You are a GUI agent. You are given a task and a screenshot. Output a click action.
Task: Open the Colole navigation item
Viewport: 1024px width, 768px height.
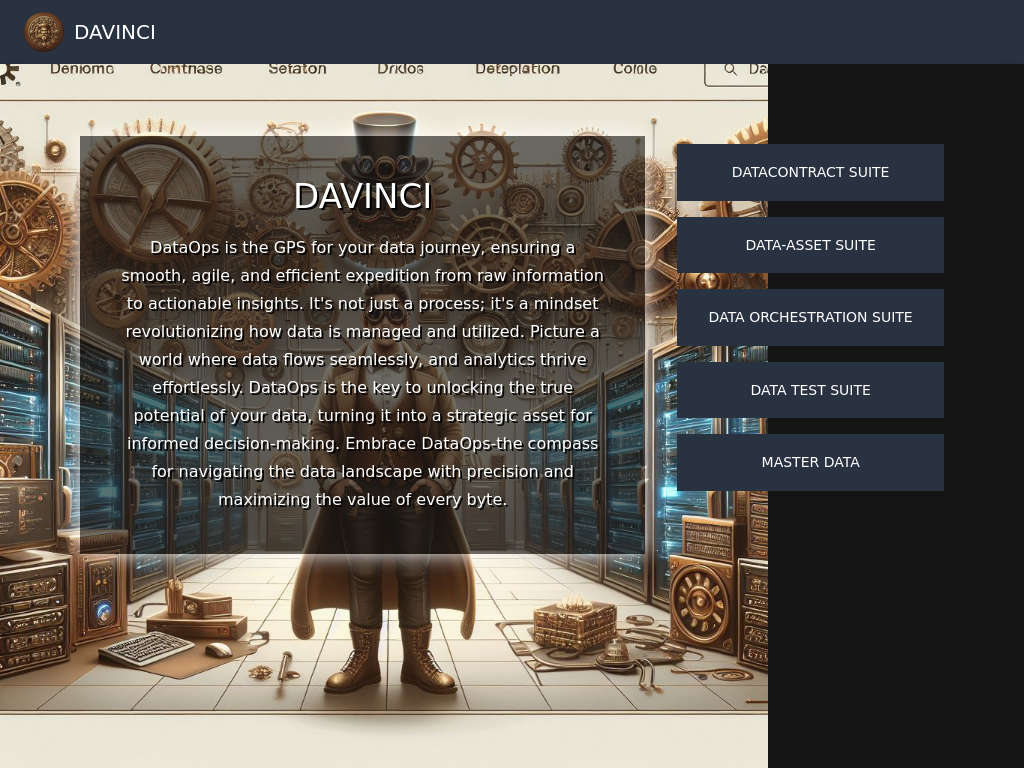click(x=635, y=69)
